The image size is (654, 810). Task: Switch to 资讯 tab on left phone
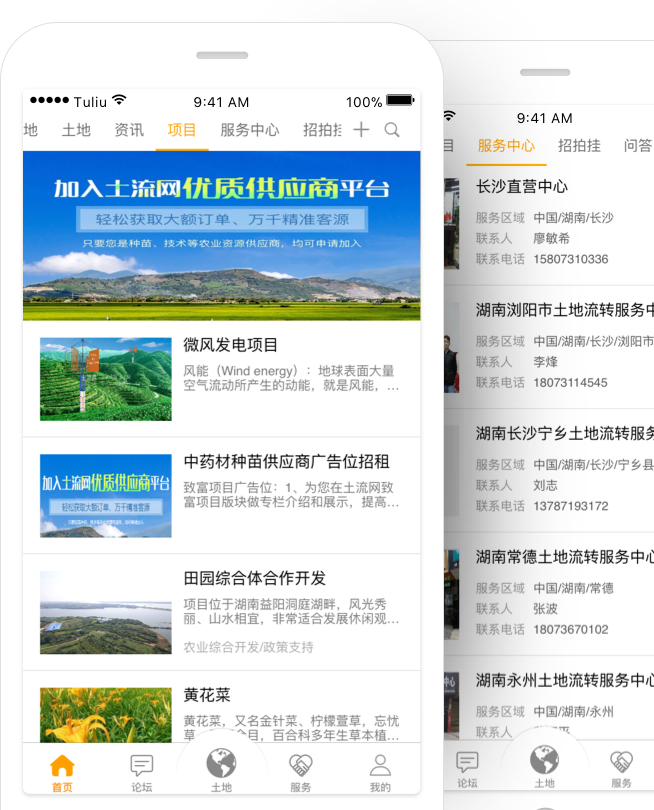click(x=129, y=130)
